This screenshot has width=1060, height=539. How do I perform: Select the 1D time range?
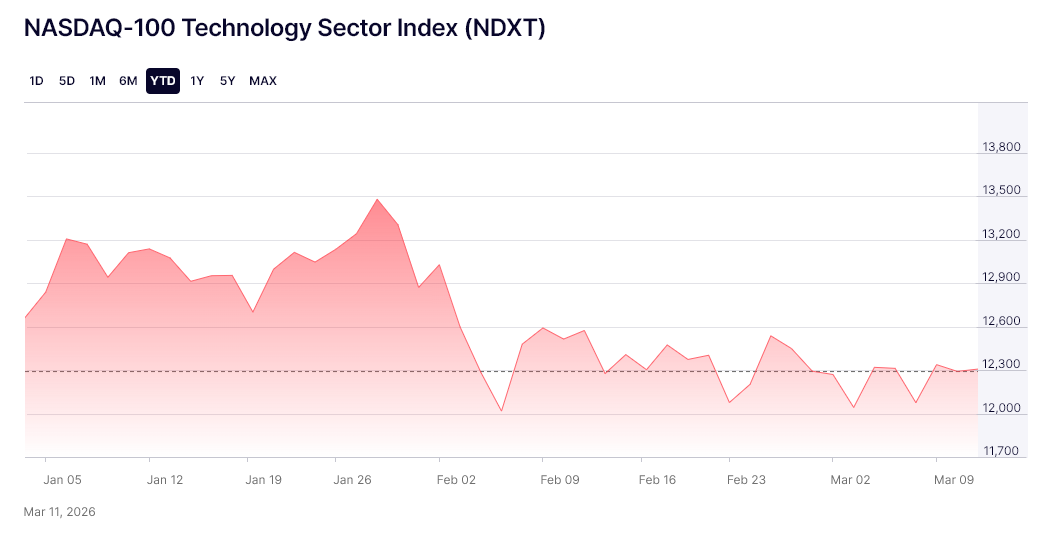click(x=37, y=81)
